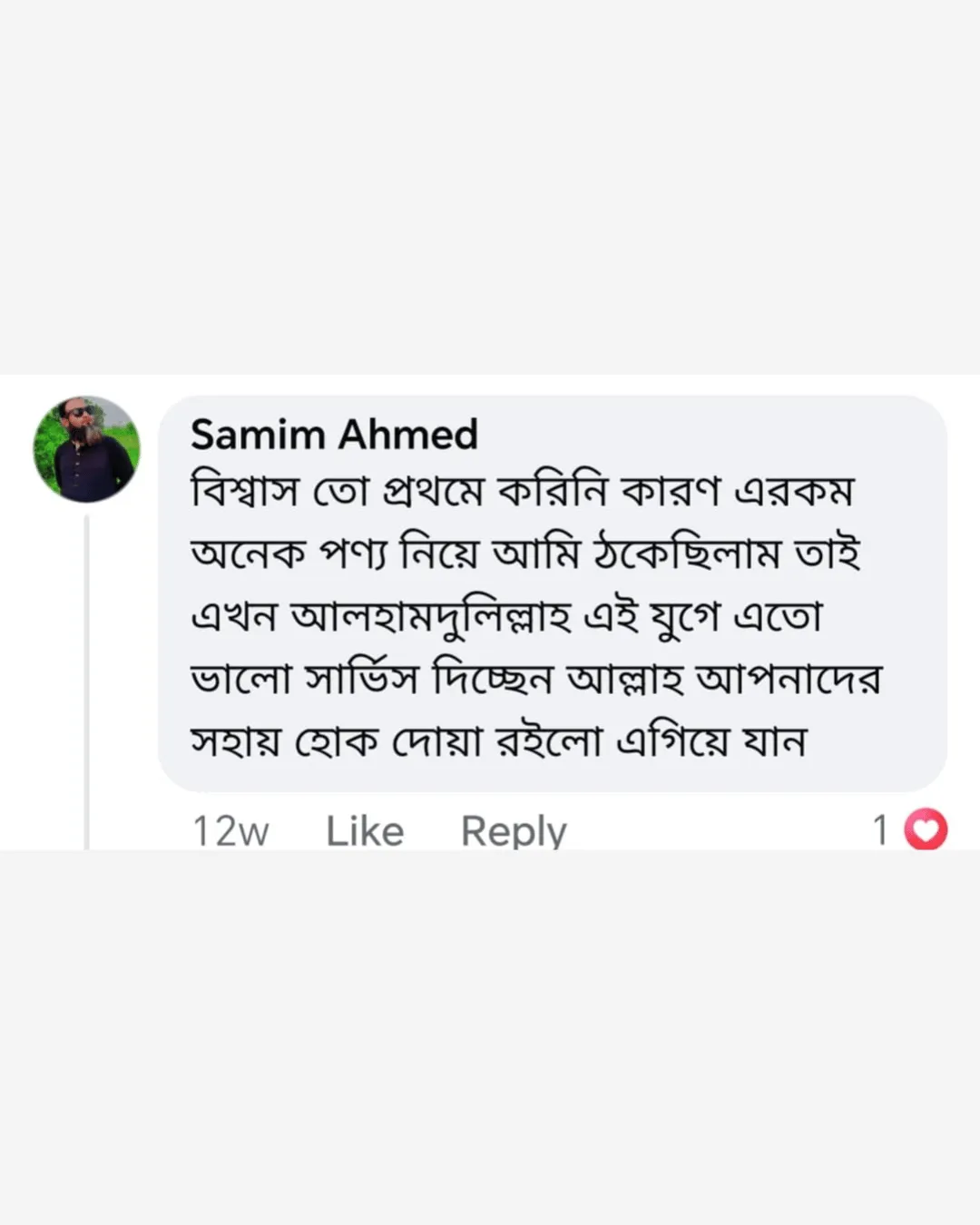980x1225 pixels.
Task: Click the empty gray area above the comment
Action: click(490, 181)
